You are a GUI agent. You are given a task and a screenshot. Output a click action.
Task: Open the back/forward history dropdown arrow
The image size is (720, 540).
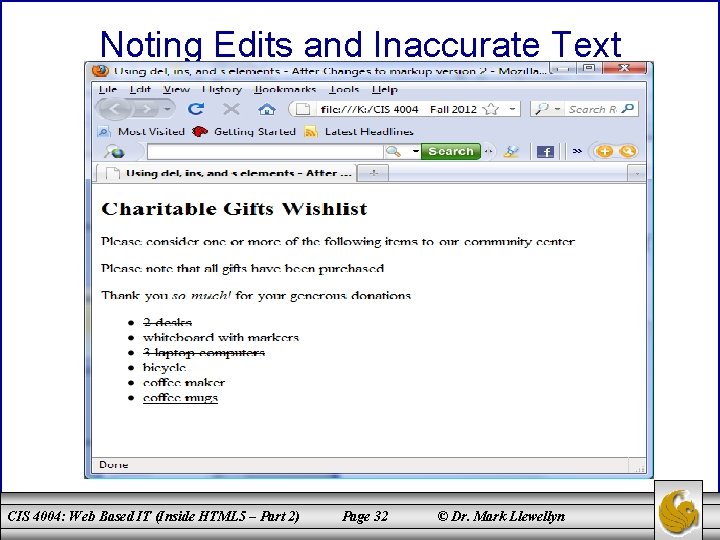[168, 109]
